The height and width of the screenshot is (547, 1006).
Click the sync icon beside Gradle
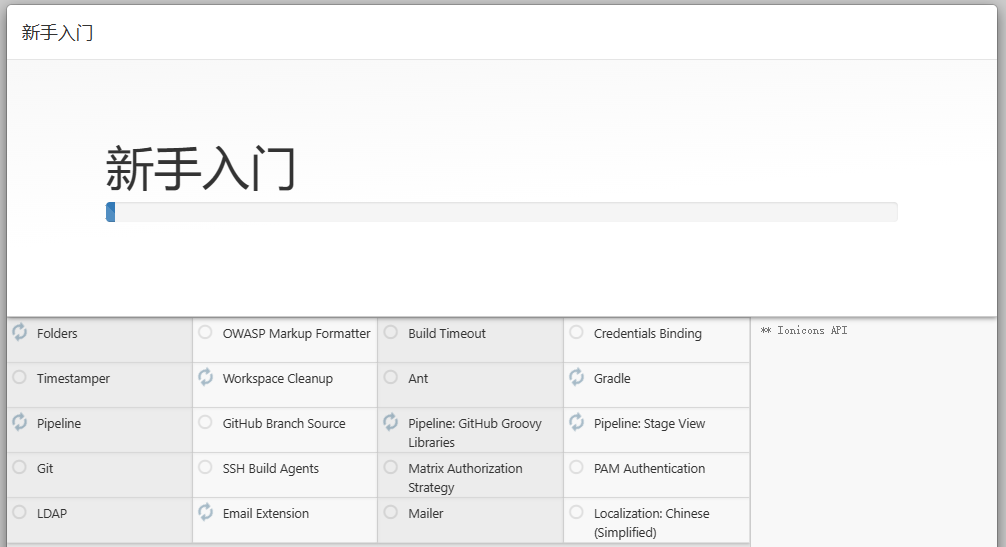(577, 376)
